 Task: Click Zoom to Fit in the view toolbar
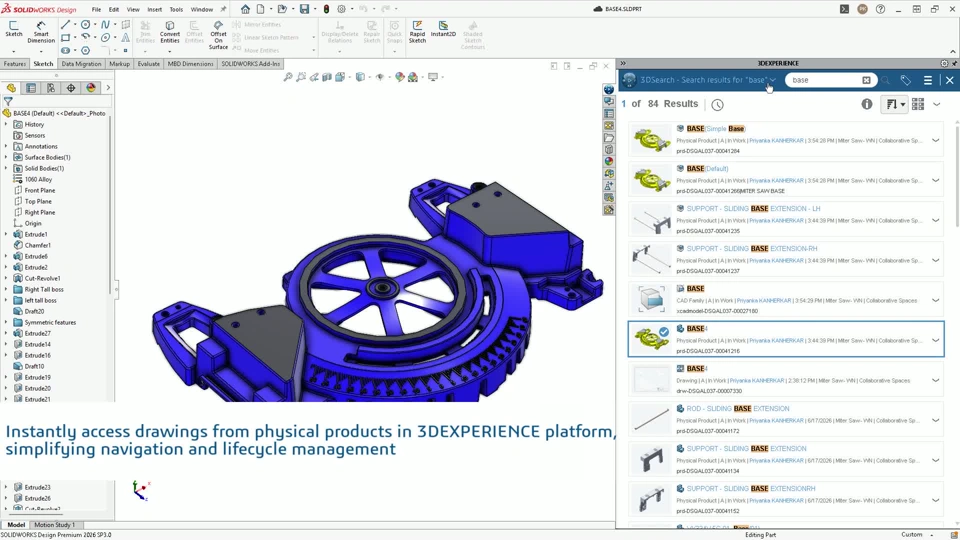click(288, 77)
